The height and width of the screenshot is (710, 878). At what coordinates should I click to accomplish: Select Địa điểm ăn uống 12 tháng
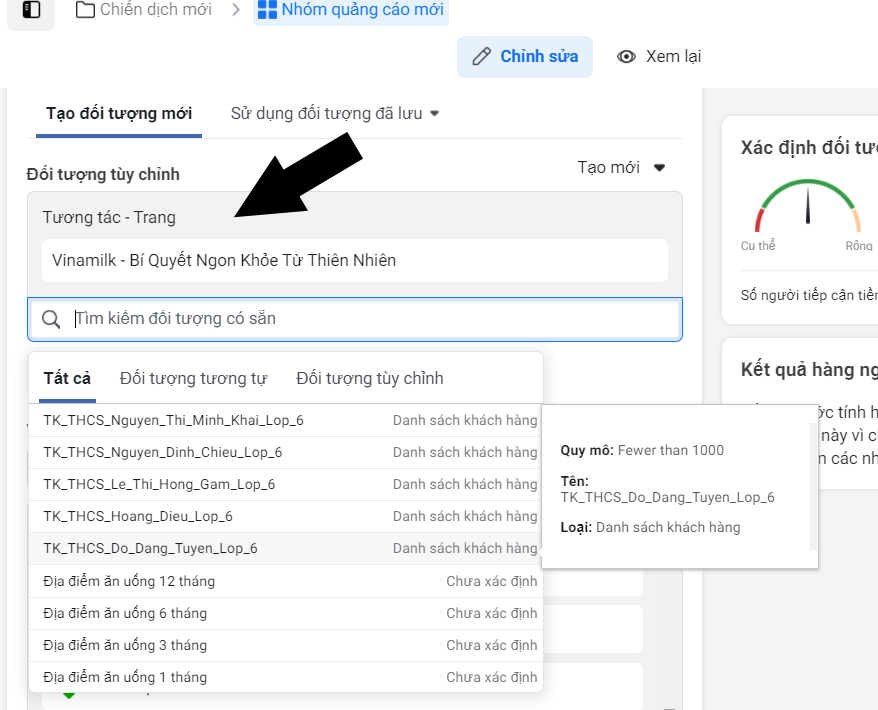coord(286,581)
